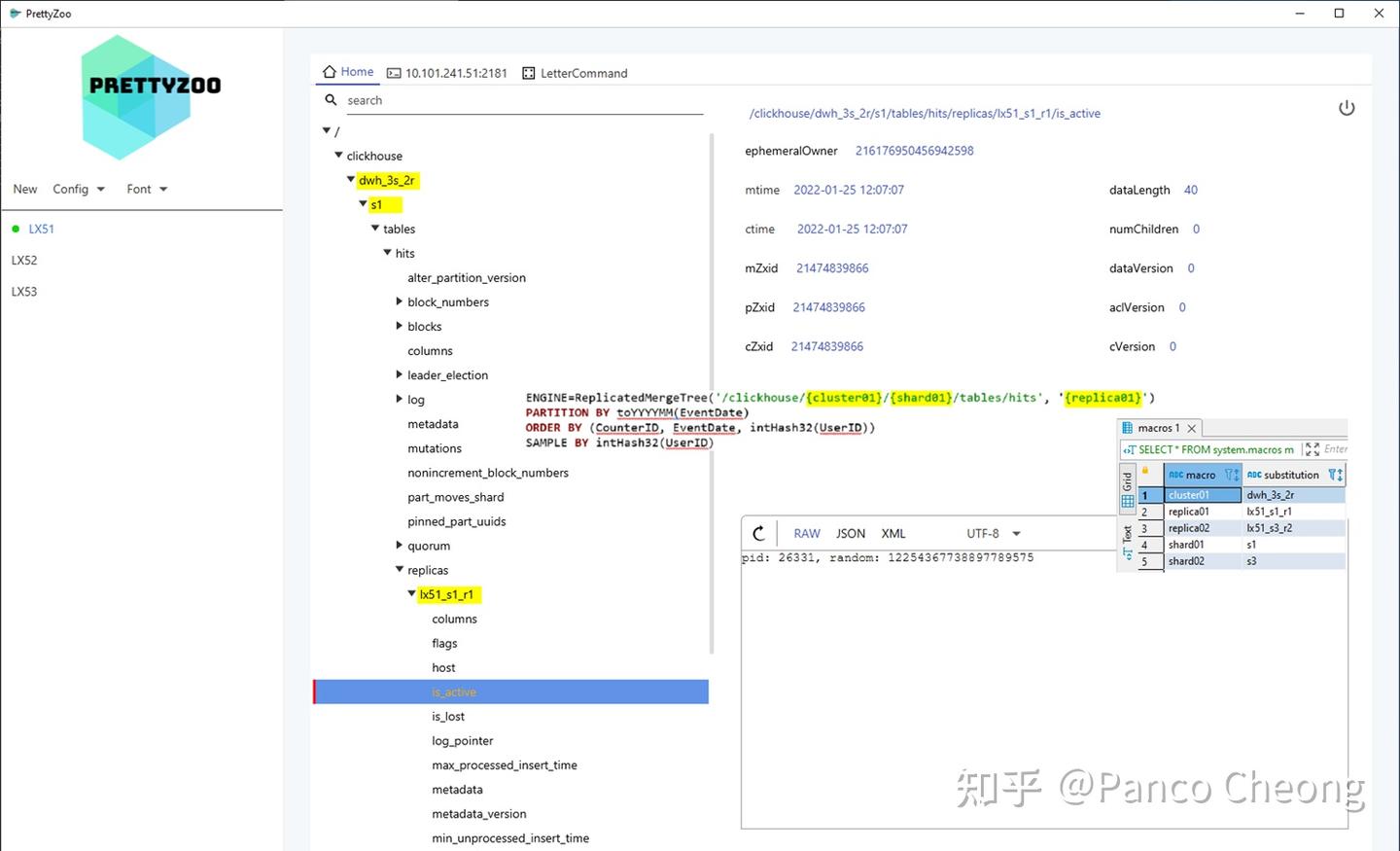Click the power disconnect icon at top right
This screenshot has width=1400, height=851.
[x=1347, y=108]
